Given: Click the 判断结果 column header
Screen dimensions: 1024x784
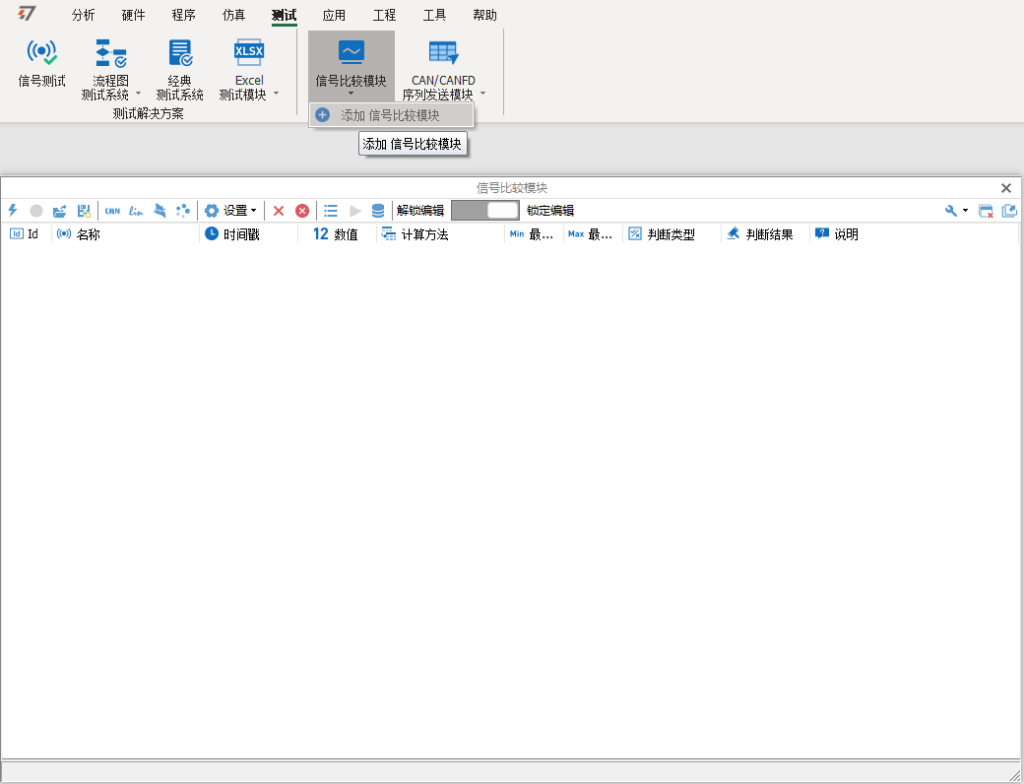Looking at the screenshot, I should pos(763,234).
